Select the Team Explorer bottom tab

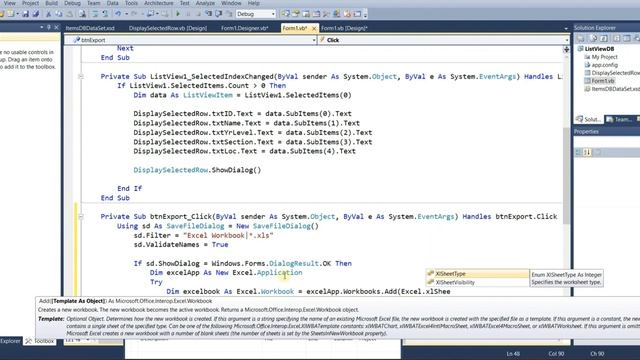pos(618,120)
